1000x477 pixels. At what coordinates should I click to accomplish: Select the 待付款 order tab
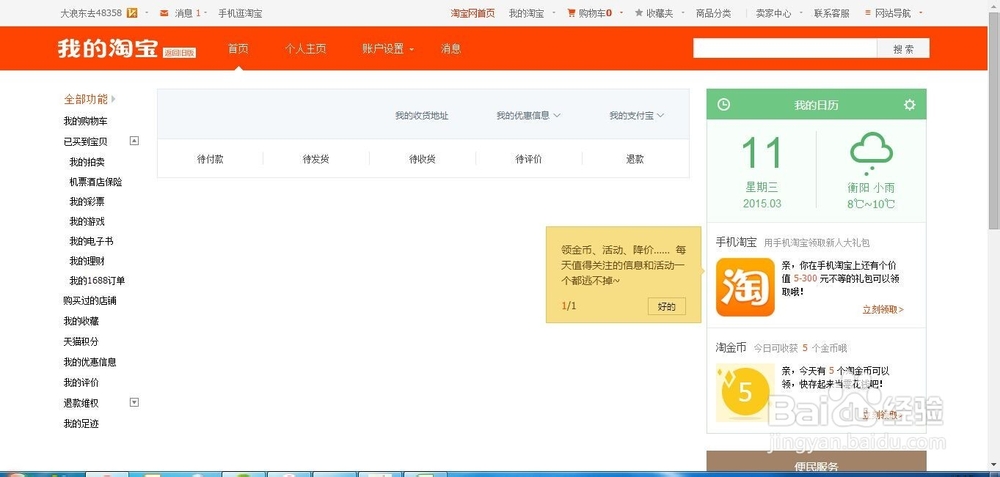click(x=210, y=159)
